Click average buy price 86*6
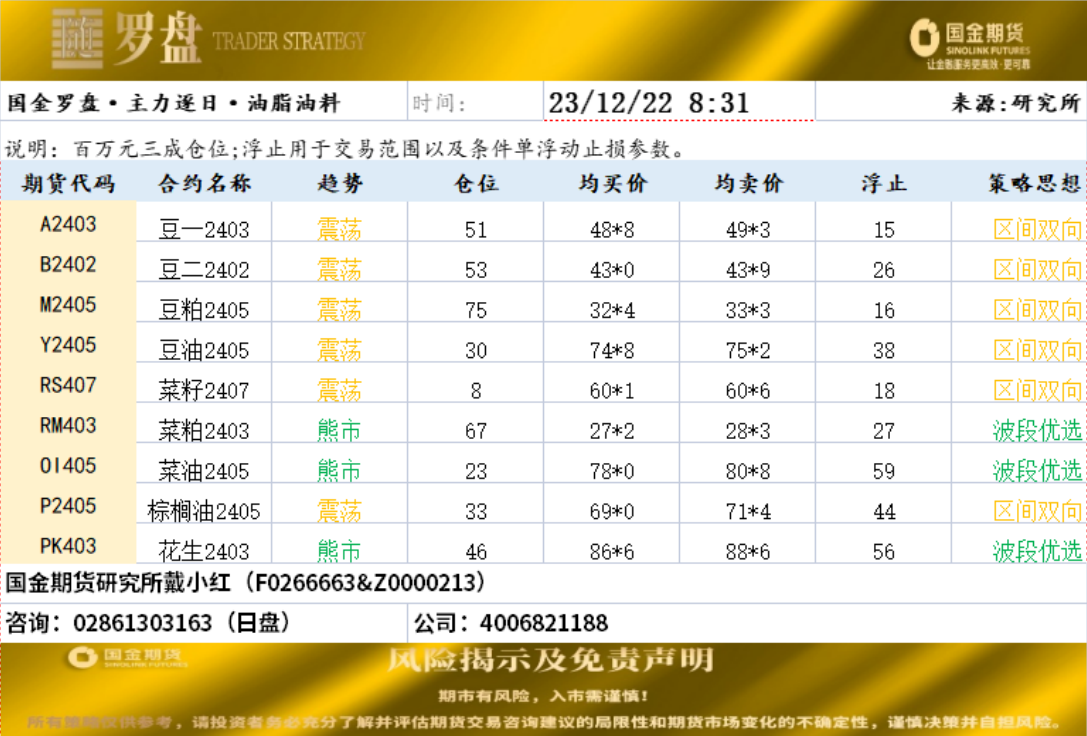 click(612, 551)
